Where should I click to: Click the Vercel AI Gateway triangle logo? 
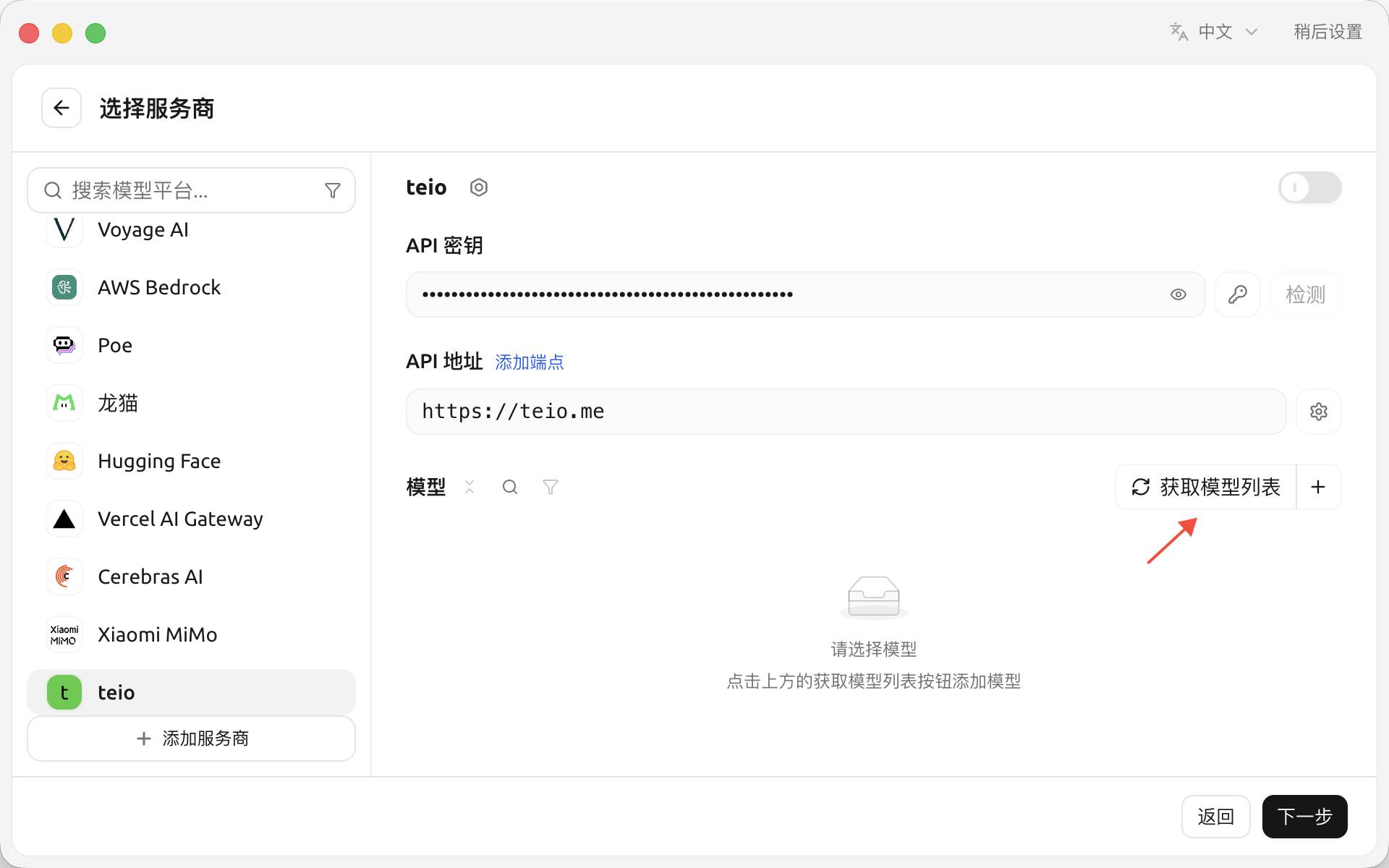point(64,519)
